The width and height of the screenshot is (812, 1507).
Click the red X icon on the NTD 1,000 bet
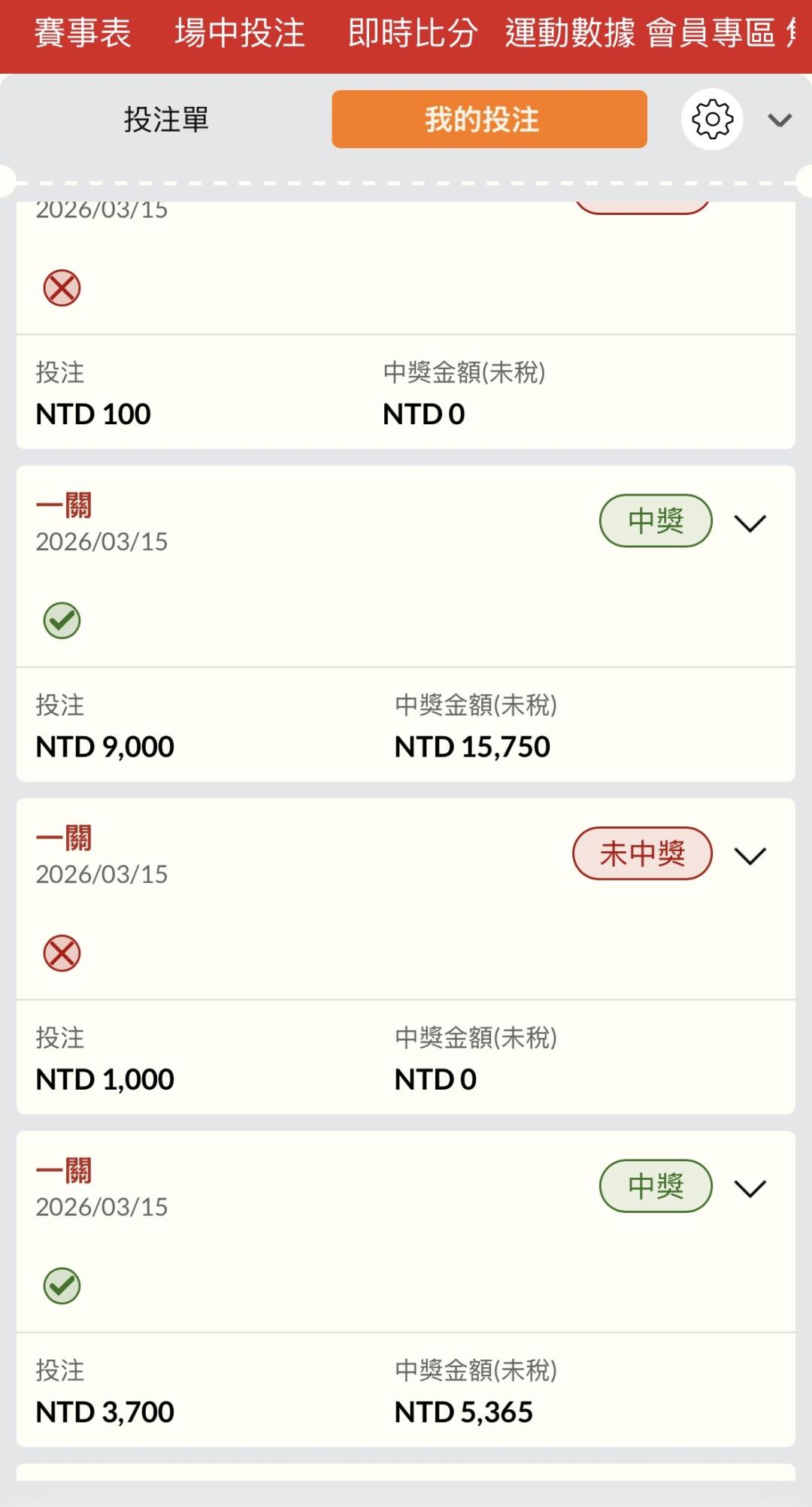(x=62, y=954)
